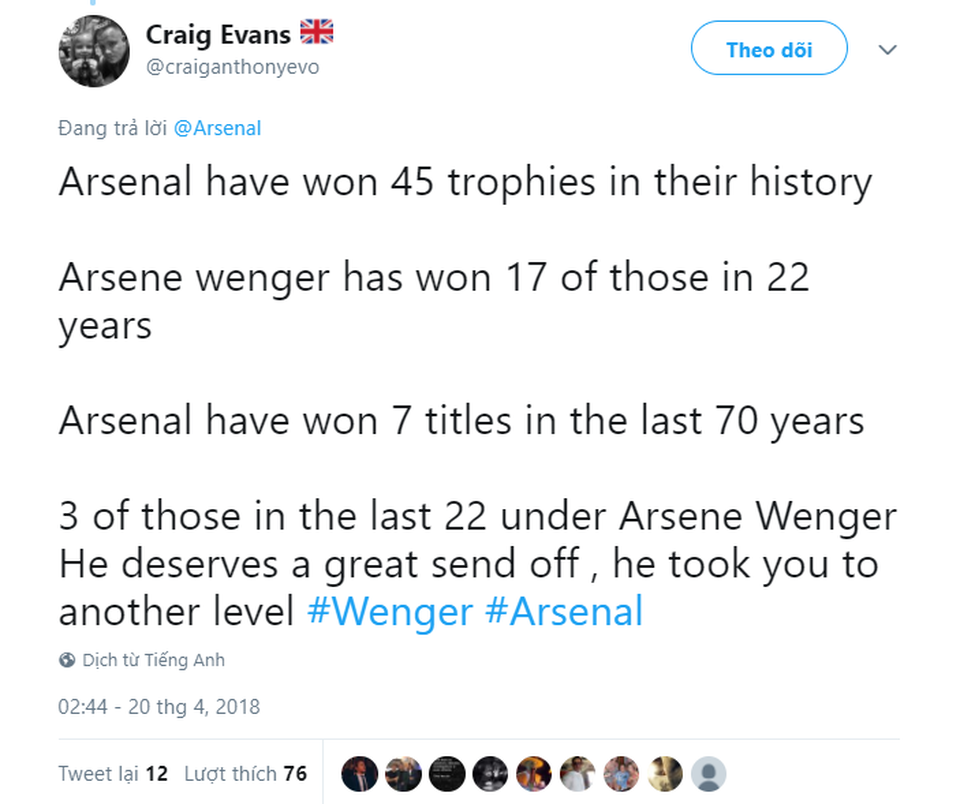Click the liker avatar showing white text on black
Screen dimensions: 960x804
(x=447, y=773)
